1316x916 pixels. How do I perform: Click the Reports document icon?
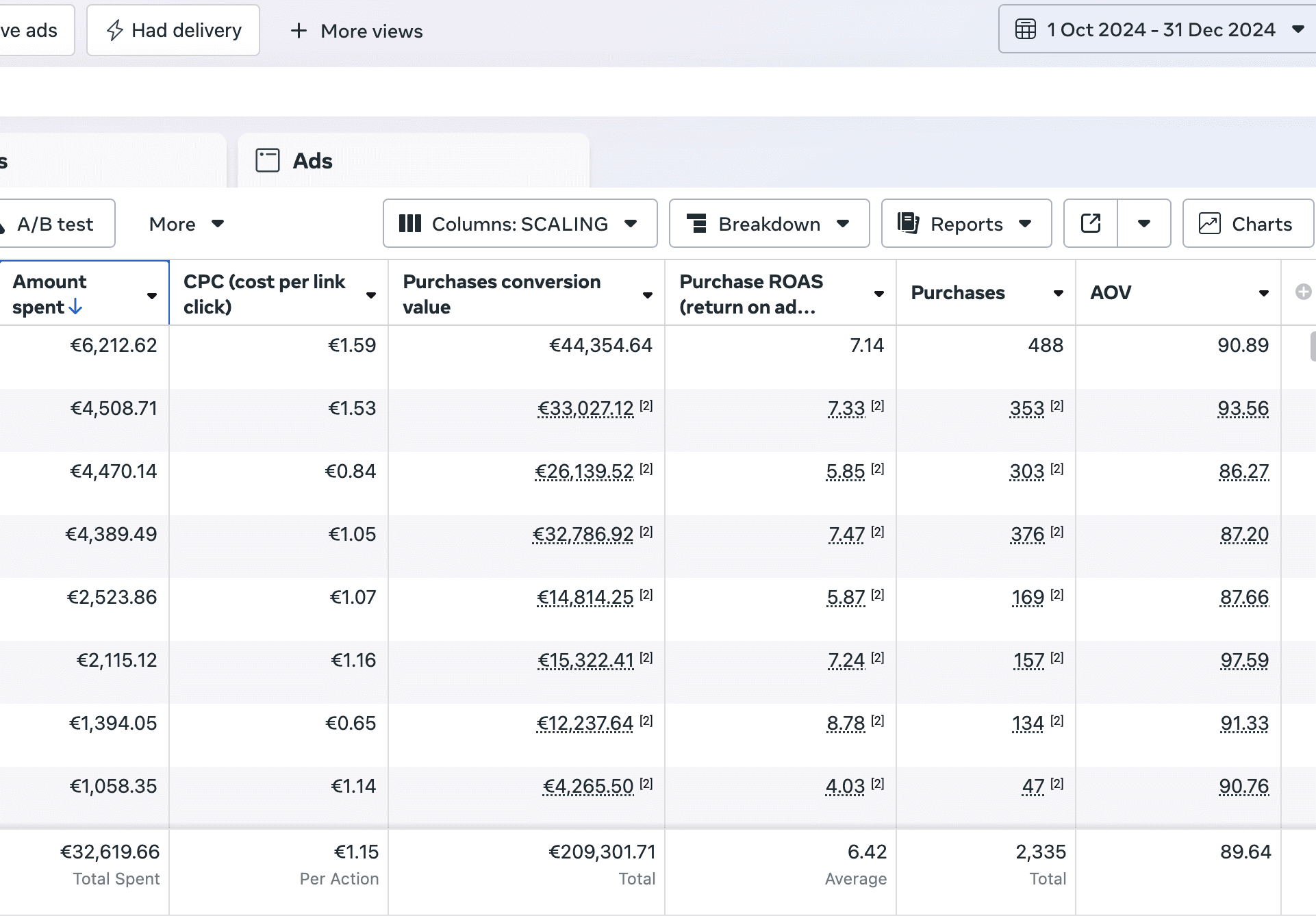pyautogui.click(x=908, y=223)
